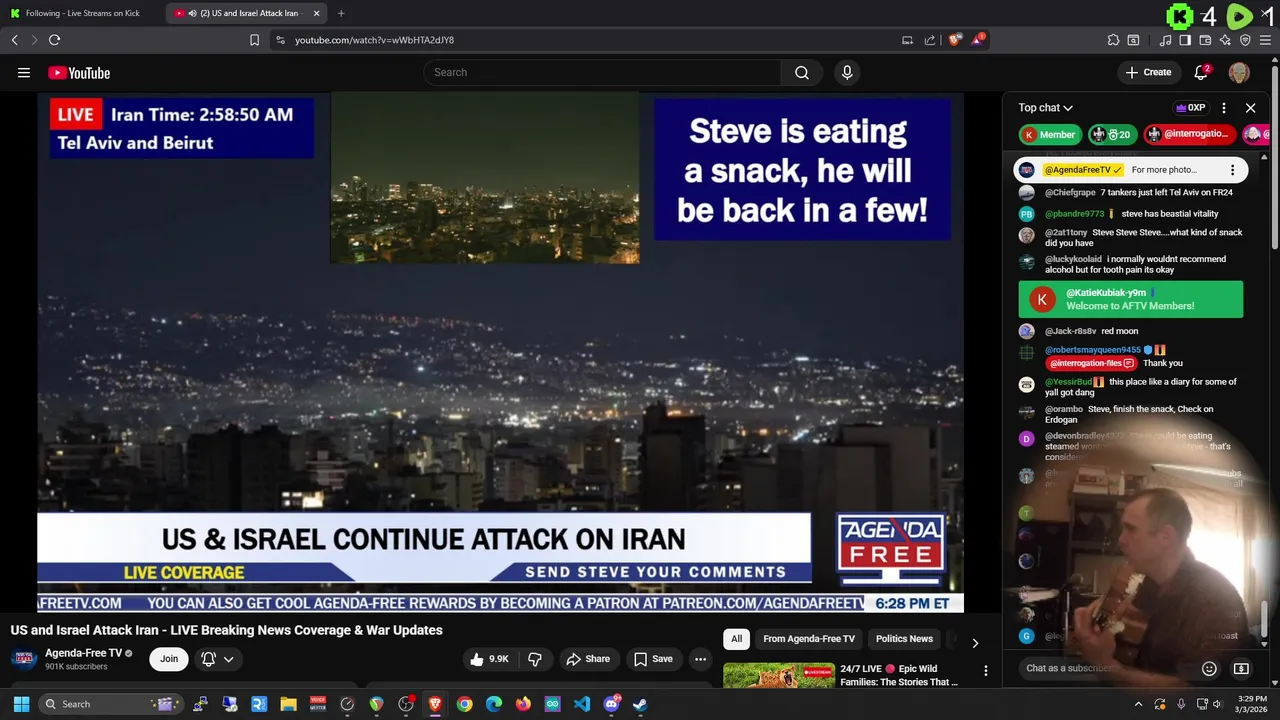Share this page from address bar
The image size is (1280, 720).
click(930, 40)
